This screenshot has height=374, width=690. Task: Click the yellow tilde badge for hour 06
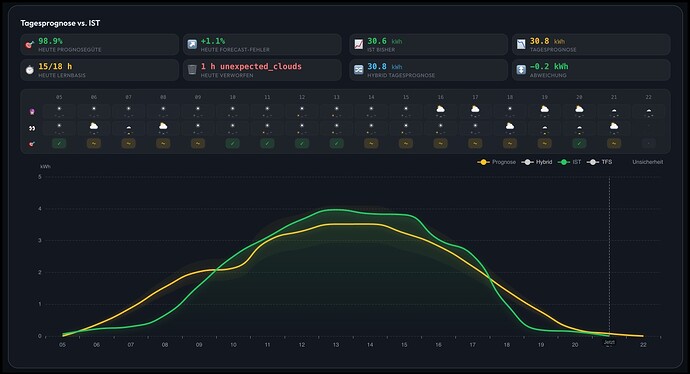[x=94, y=143]
